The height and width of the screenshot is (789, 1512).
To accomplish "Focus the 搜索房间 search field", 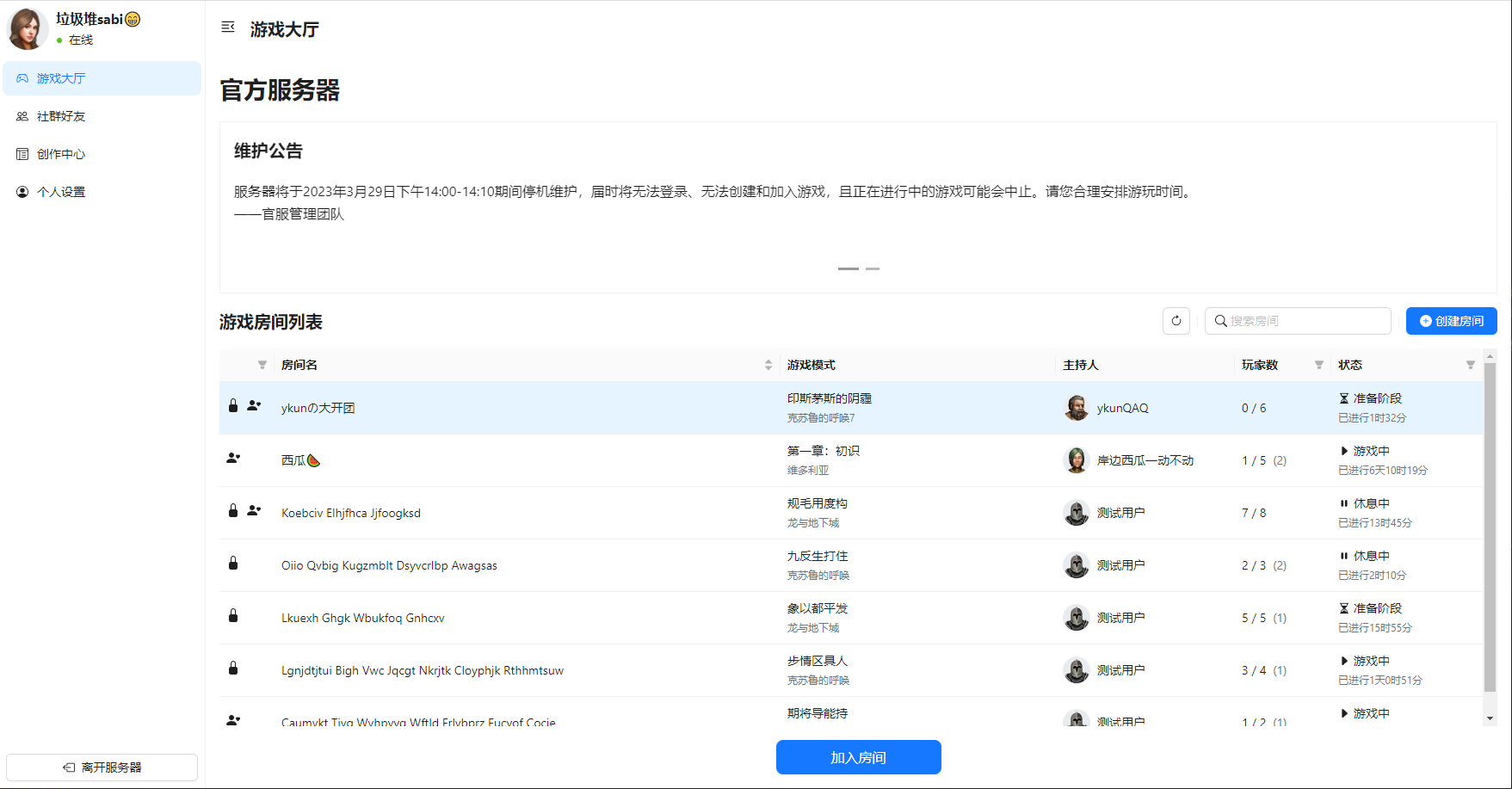I will (1305, 321).
